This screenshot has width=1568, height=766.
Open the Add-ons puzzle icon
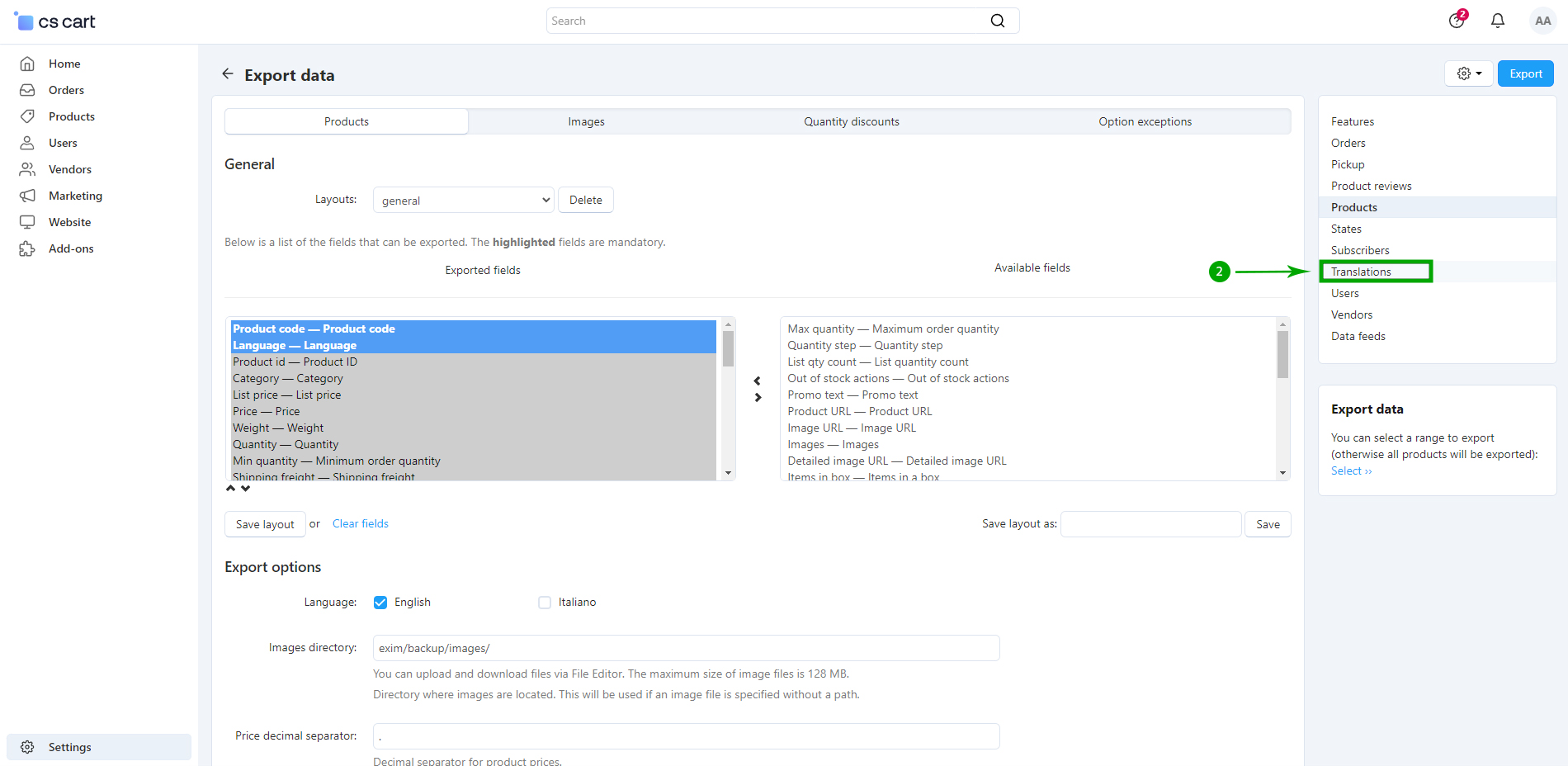[x=27, y=248]
